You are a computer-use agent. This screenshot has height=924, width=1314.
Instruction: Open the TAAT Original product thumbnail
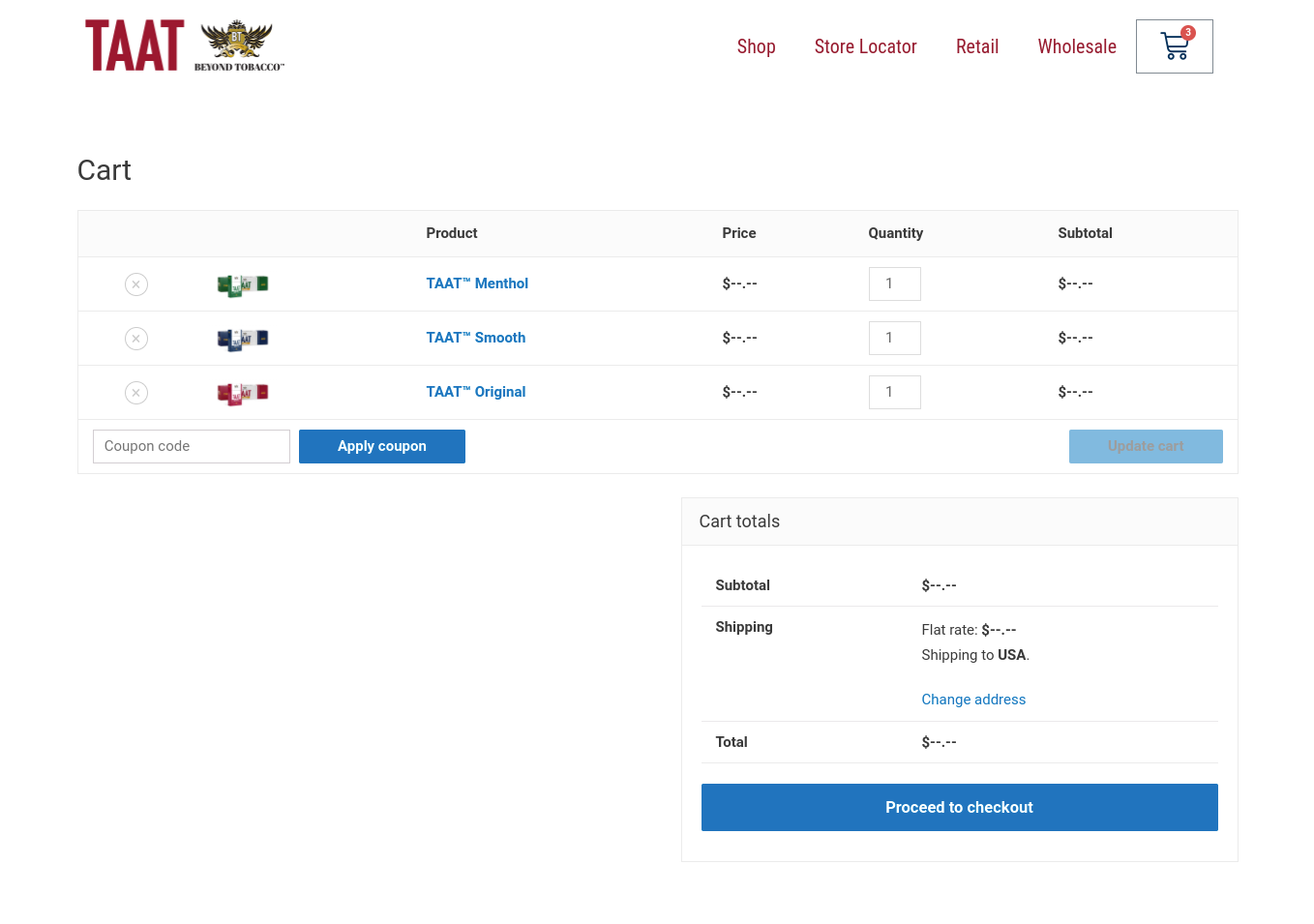click(x=242, y=393)
